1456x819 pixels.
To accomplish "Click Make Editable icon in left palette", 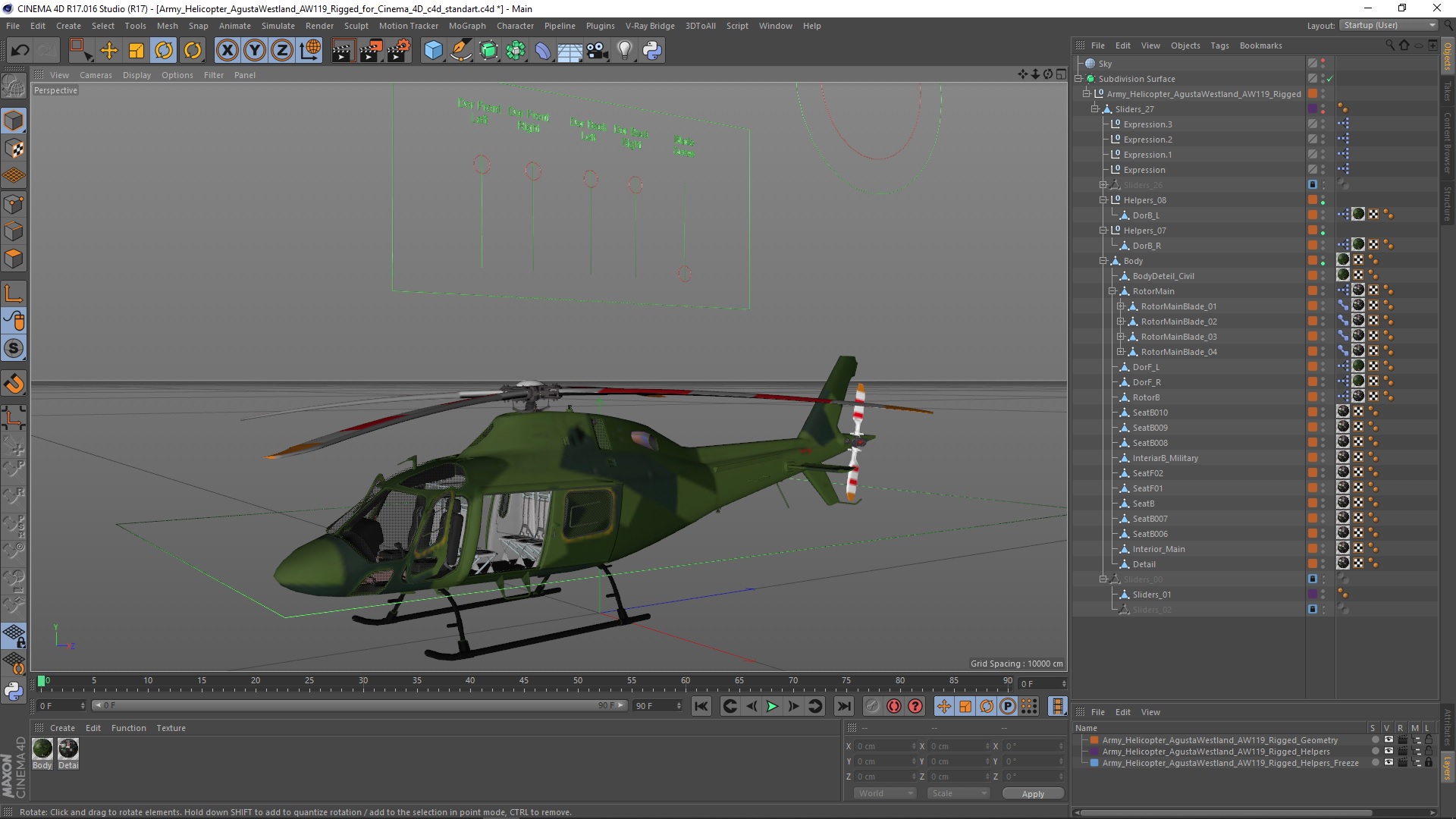I will coord(14,86).
